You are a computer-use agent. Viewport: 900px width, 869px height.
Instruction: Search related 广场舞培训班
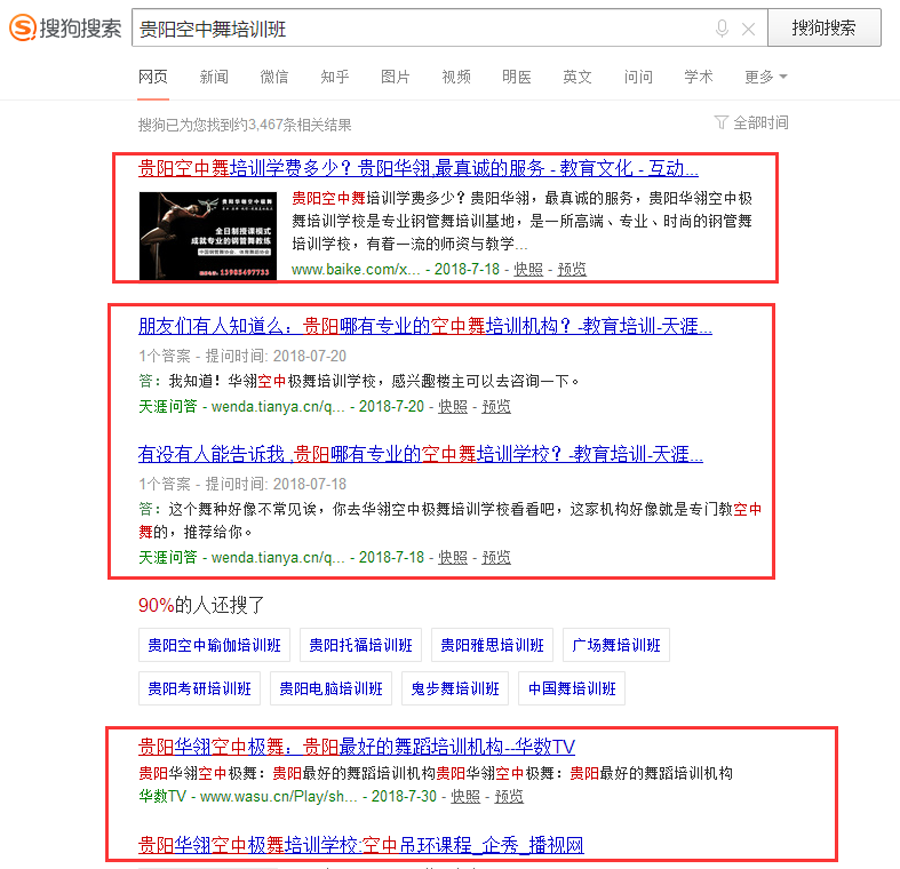(x=616, y=645)
